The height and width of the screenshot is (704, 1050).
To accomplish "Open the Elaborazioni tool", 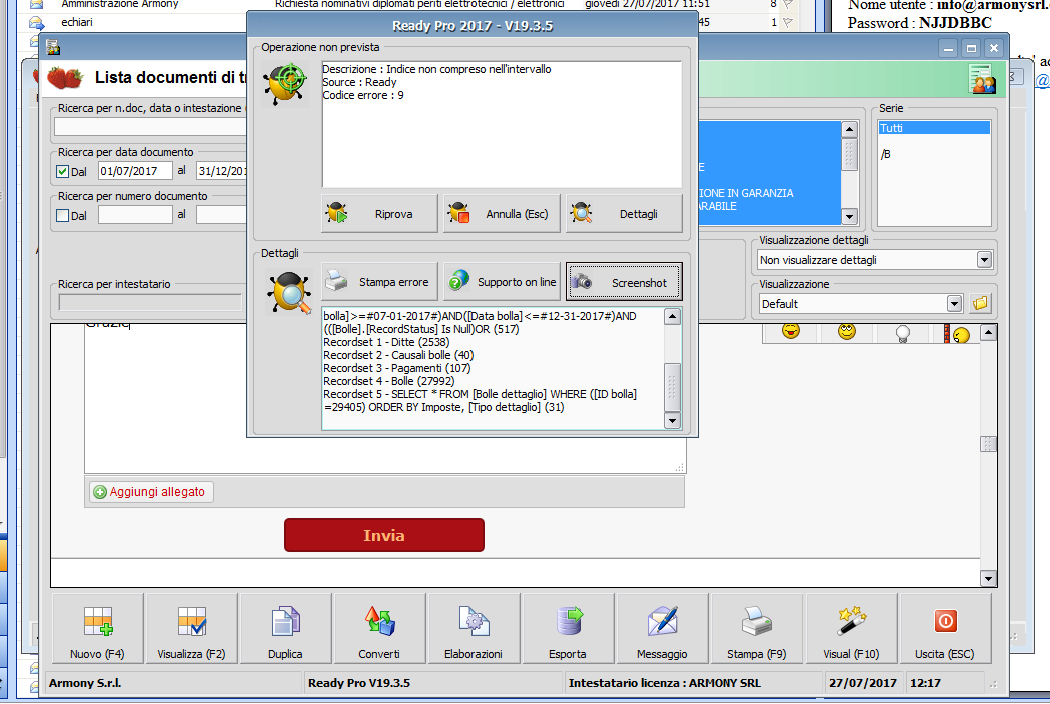I will tap(473, 629).
